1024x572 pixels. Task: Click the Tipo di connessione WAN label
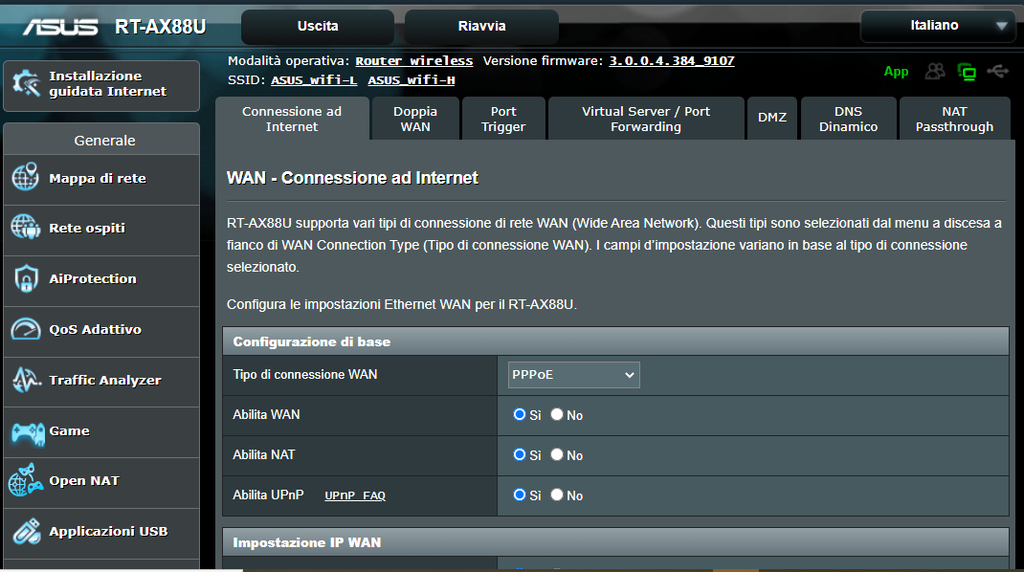point(305,375)
